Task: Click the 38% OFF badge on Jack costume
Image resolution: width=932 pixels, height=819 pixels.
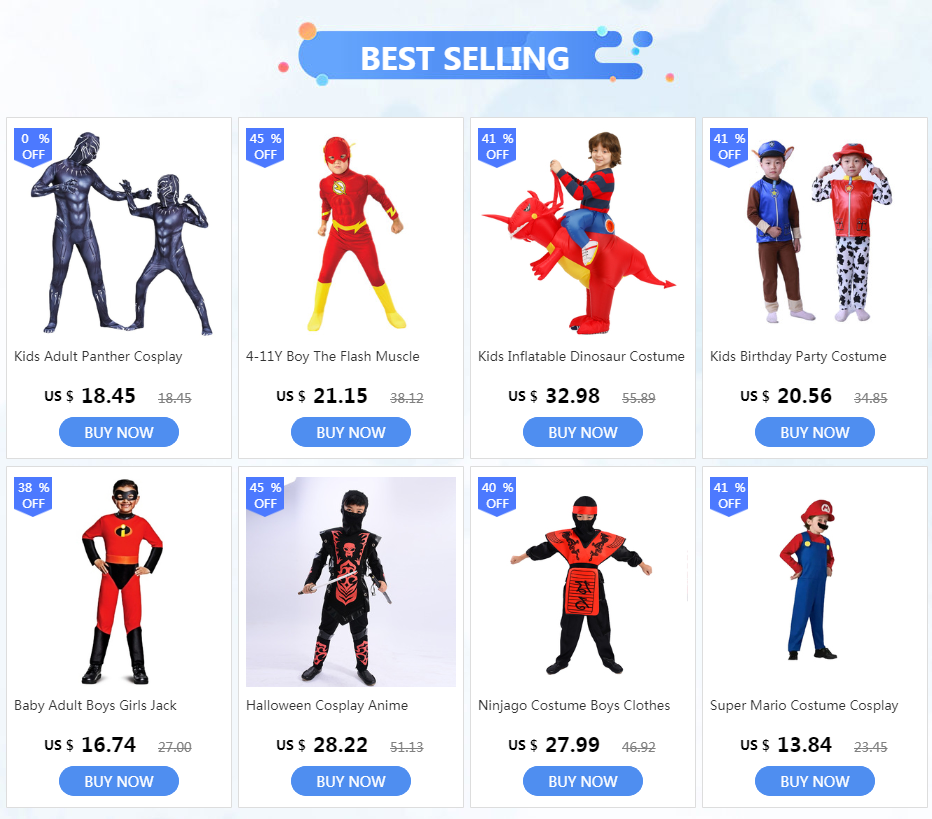Action: [33, 496]
